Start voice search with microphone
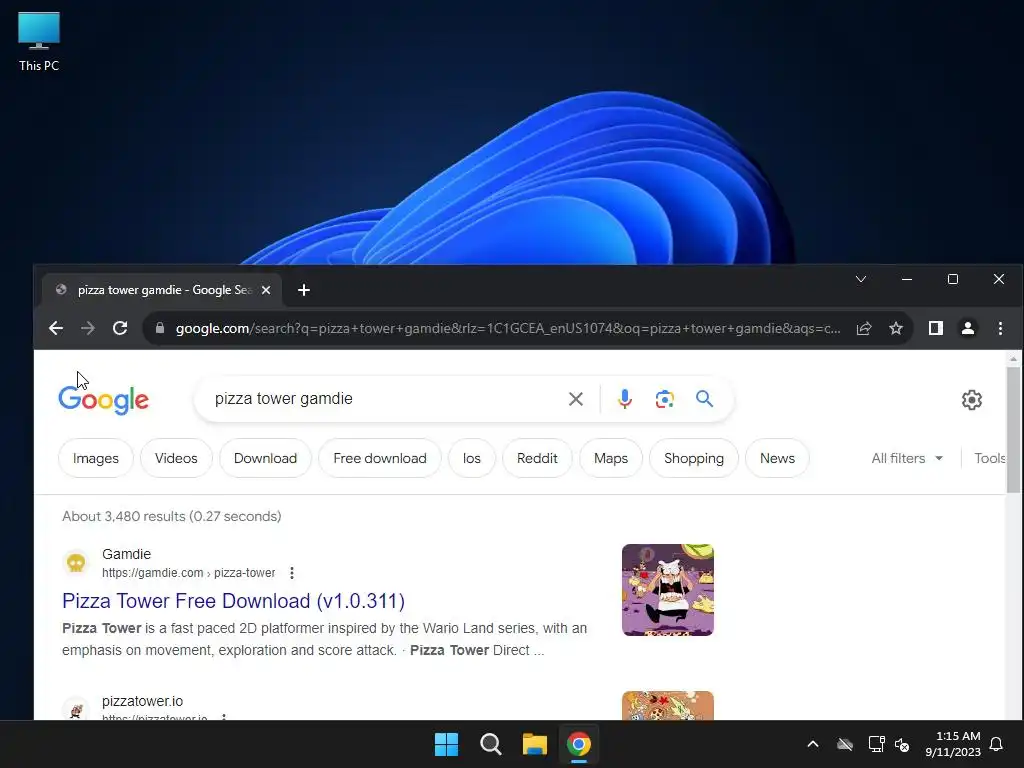This screenshot has width=1024, height=768. pos(624,399)
